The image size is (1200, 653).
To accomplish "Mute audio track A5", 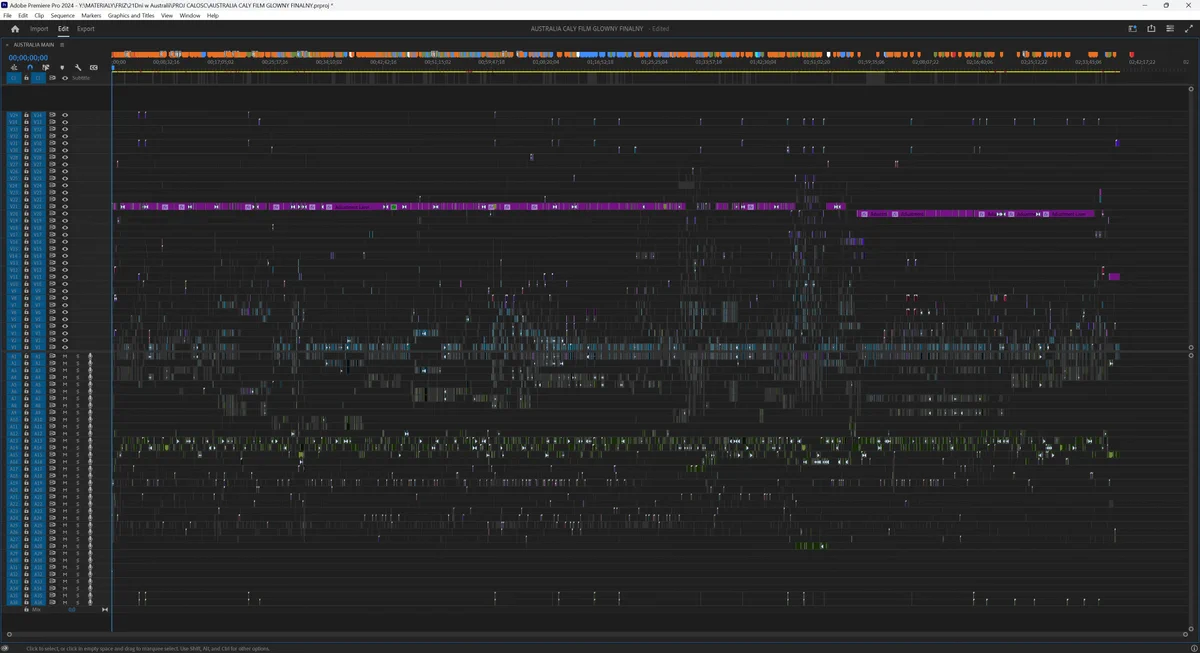I will point(65,384).
